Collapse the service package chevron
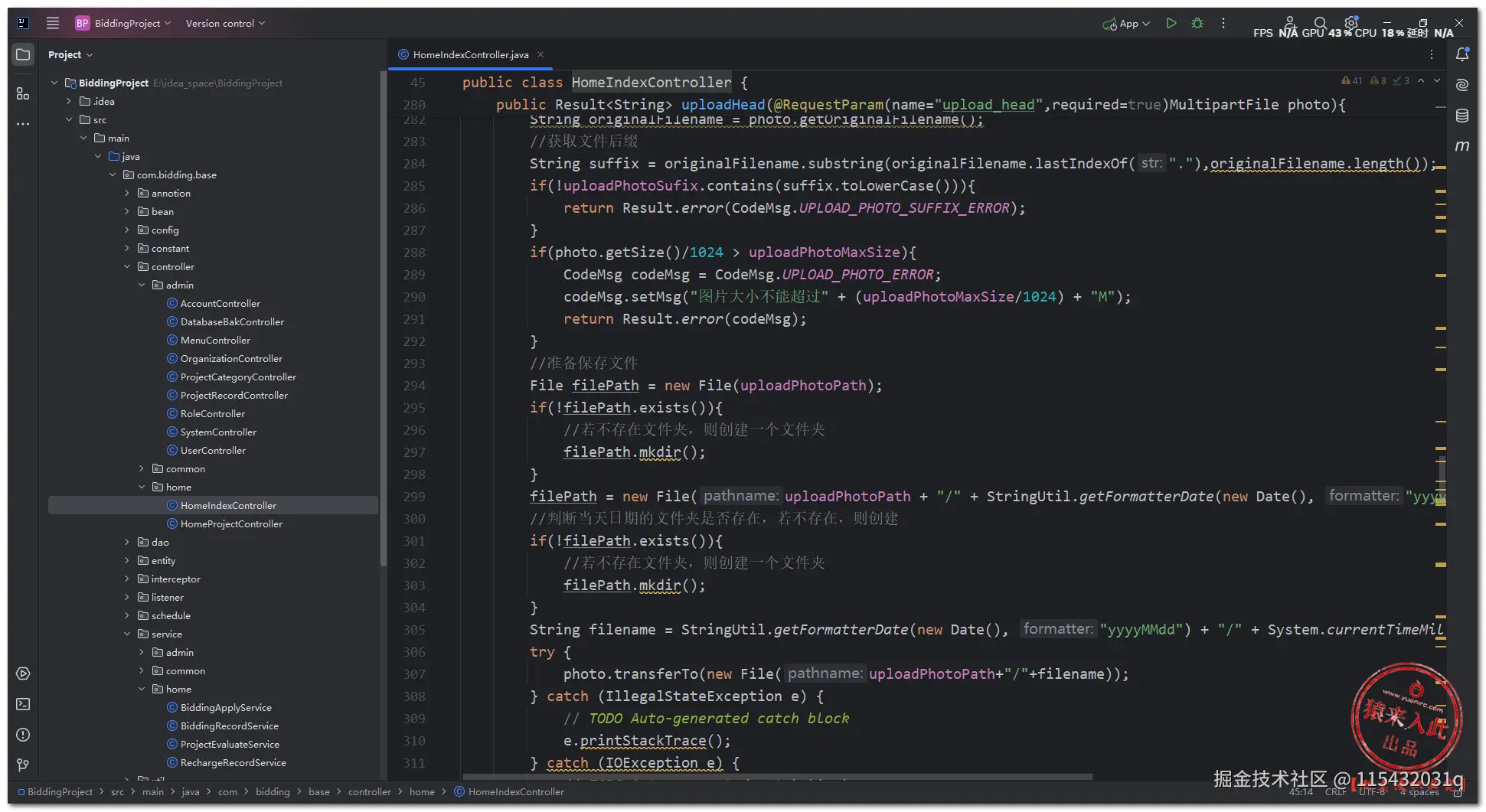This screenshot has height=812, width=1486. click(127, 634)
